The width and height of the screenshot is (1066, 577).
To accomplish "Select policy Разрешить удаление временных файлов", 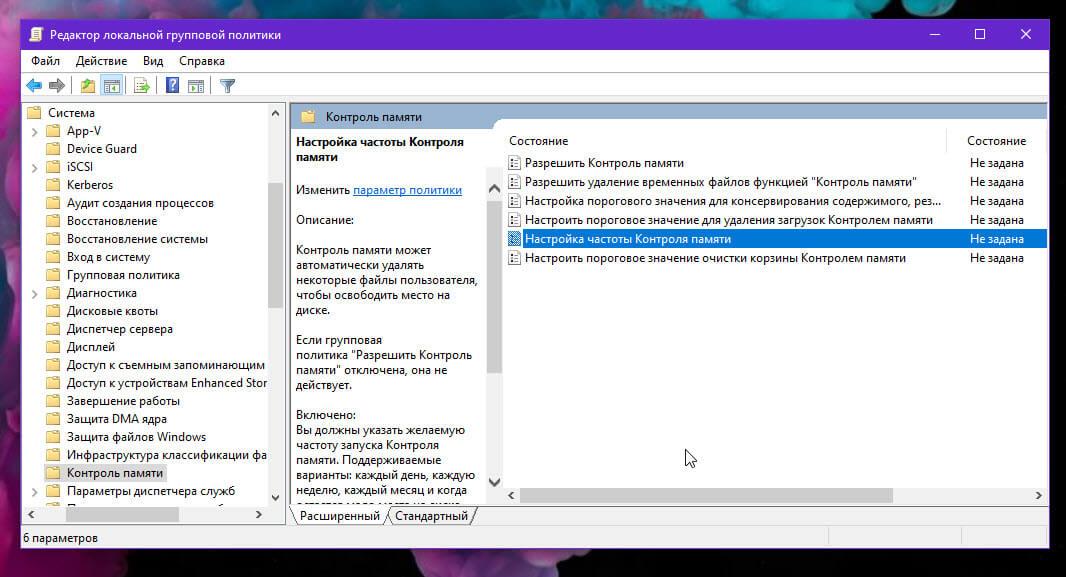I will [721, 182].
